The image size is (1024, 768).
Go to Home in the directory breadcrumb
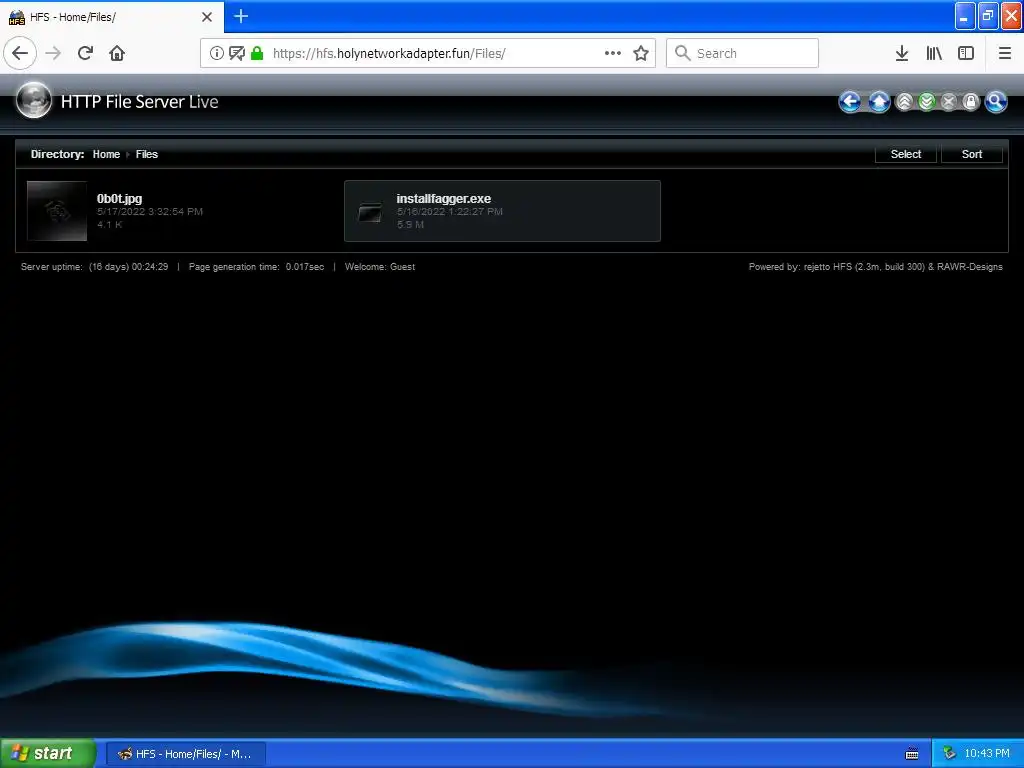106,154
